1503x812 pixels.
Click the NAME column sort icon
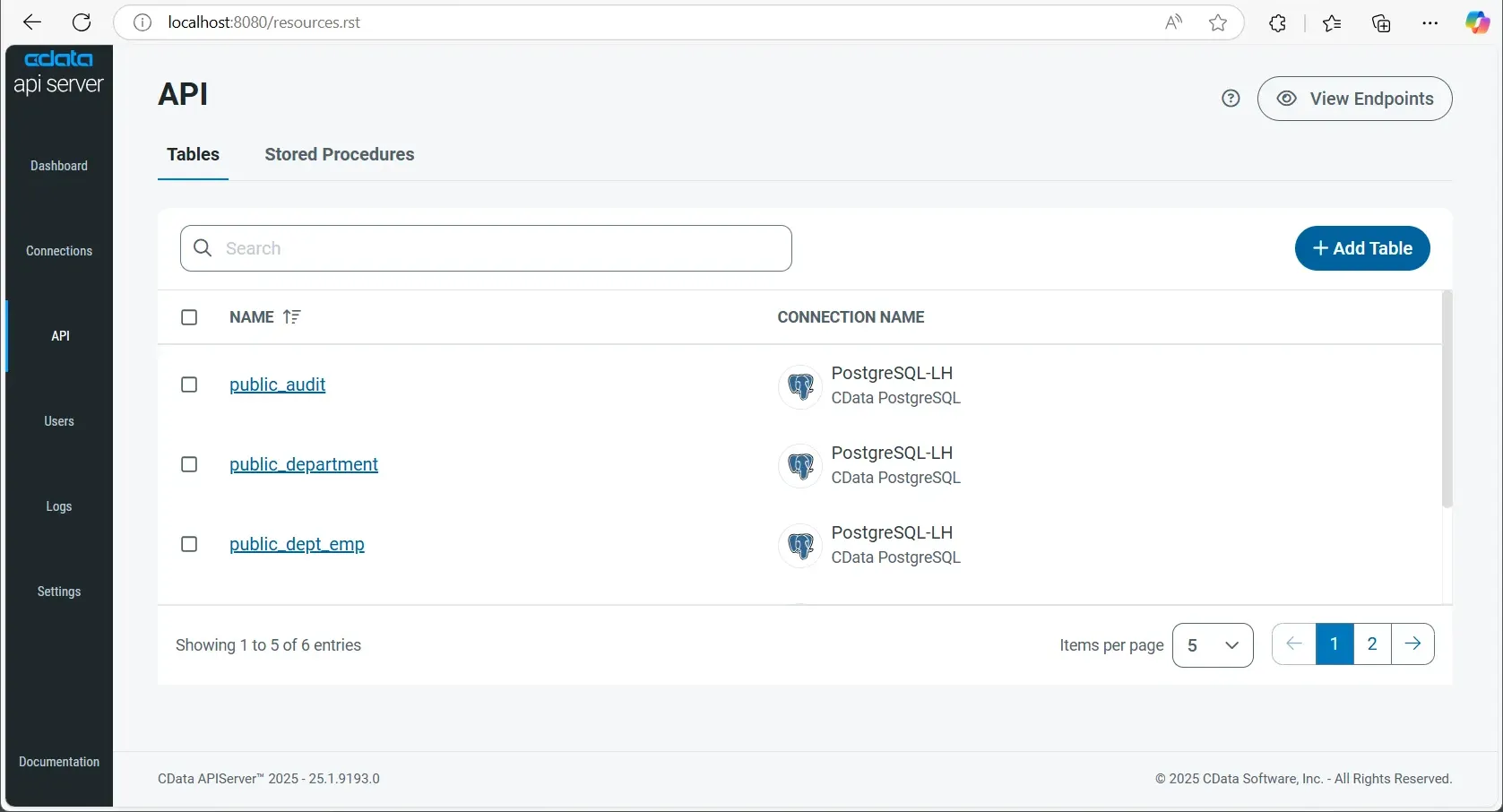(291, 316)
